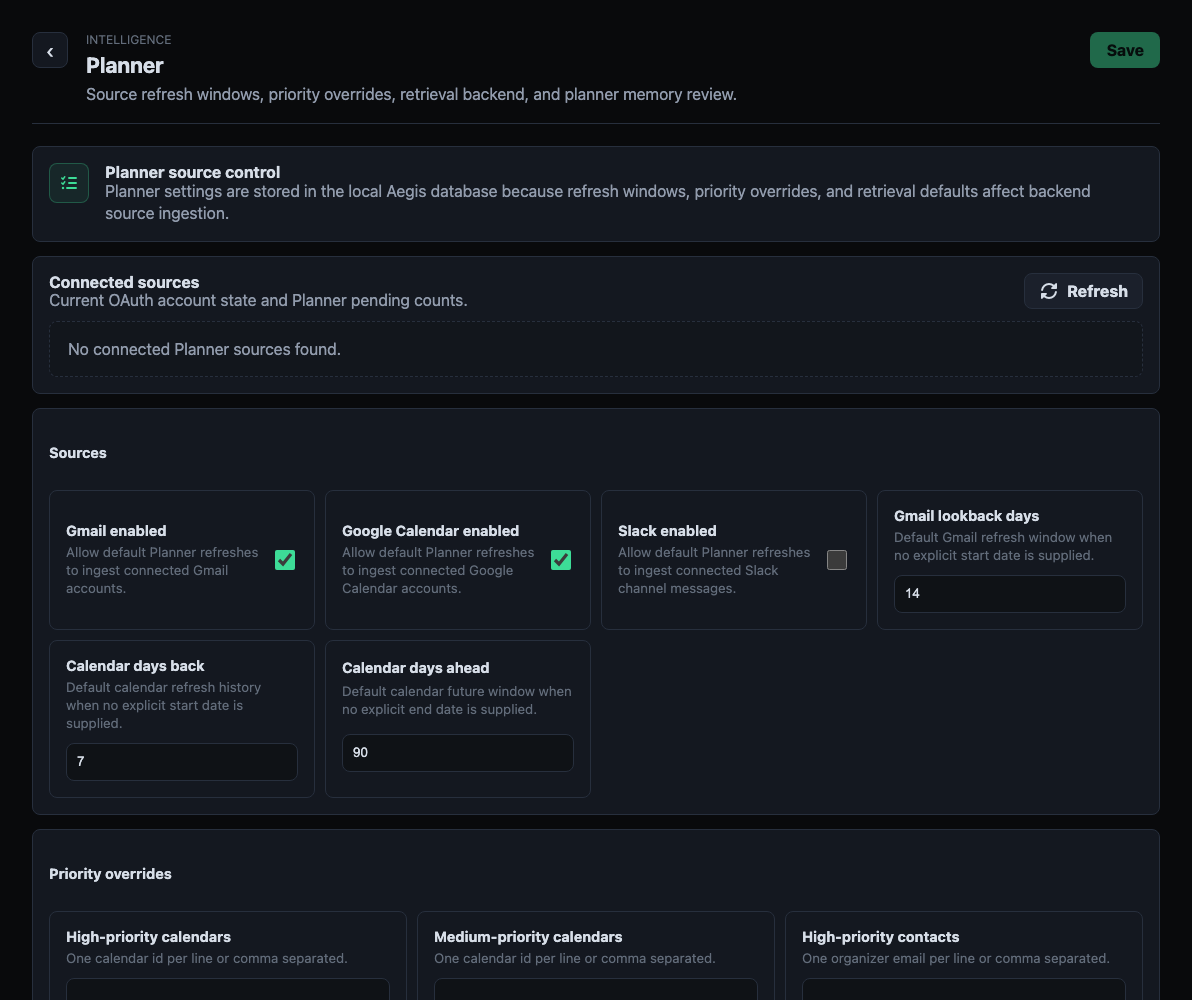Click the Medium-priority calendars label
The image size is (1192, 1000).
[x=528, y=937]
